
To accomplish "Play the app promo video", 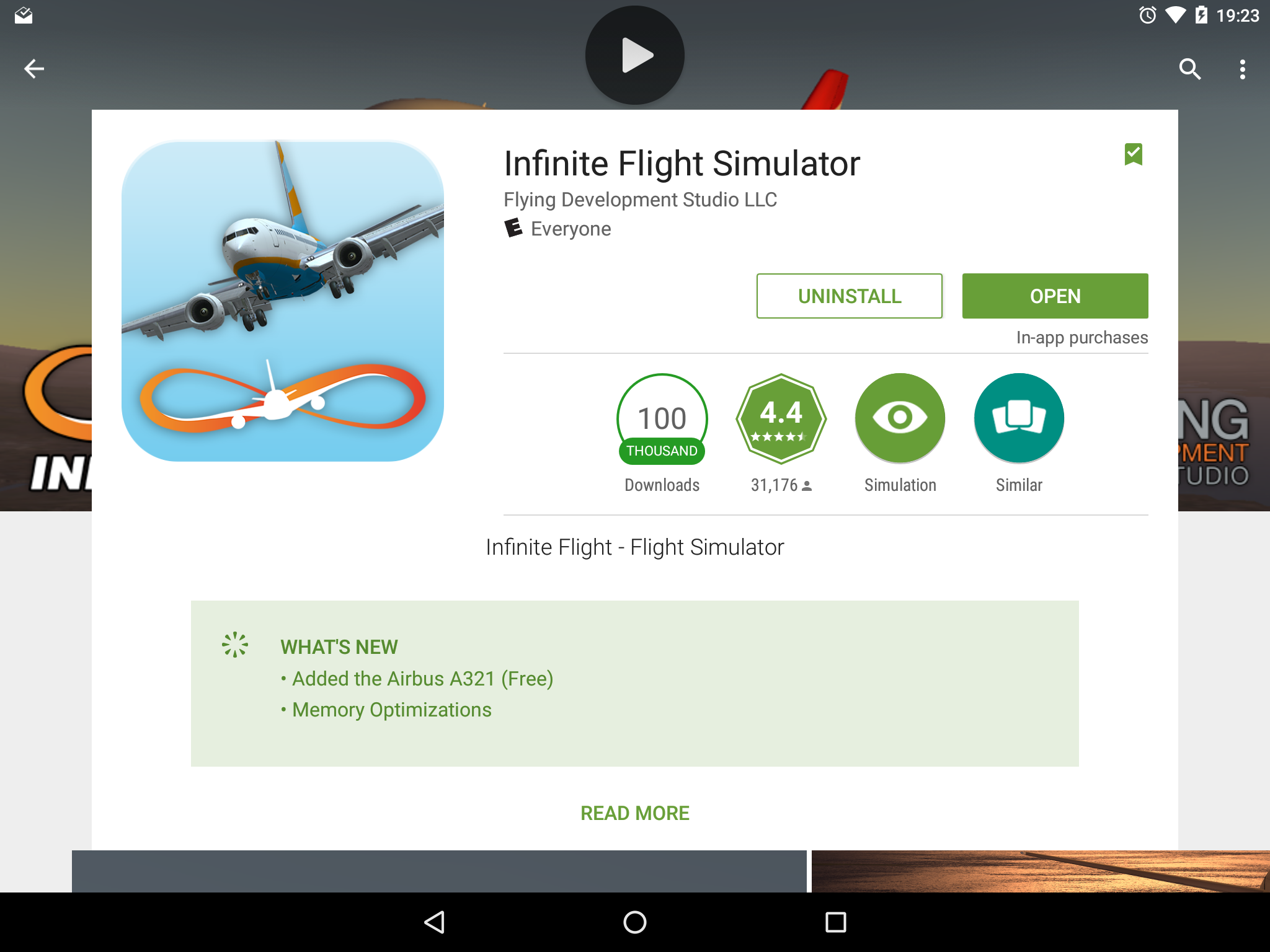I will click(635, 55).
